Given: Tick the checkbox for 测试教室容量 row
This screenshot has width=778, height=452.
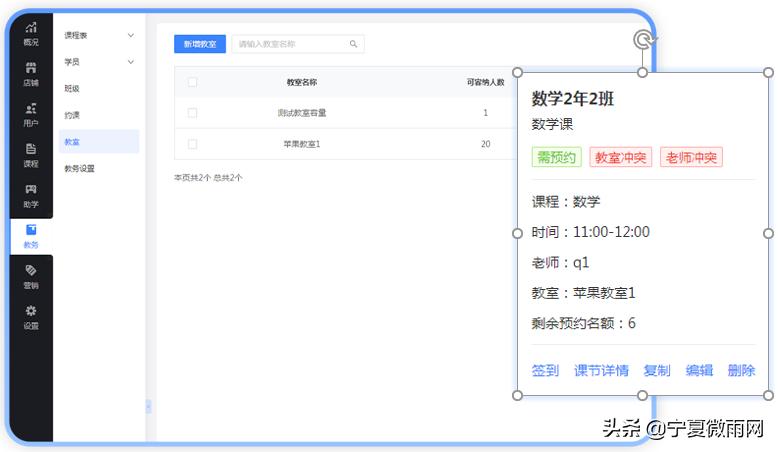Looking at the screenshot, I should click(x=193, y=113).
